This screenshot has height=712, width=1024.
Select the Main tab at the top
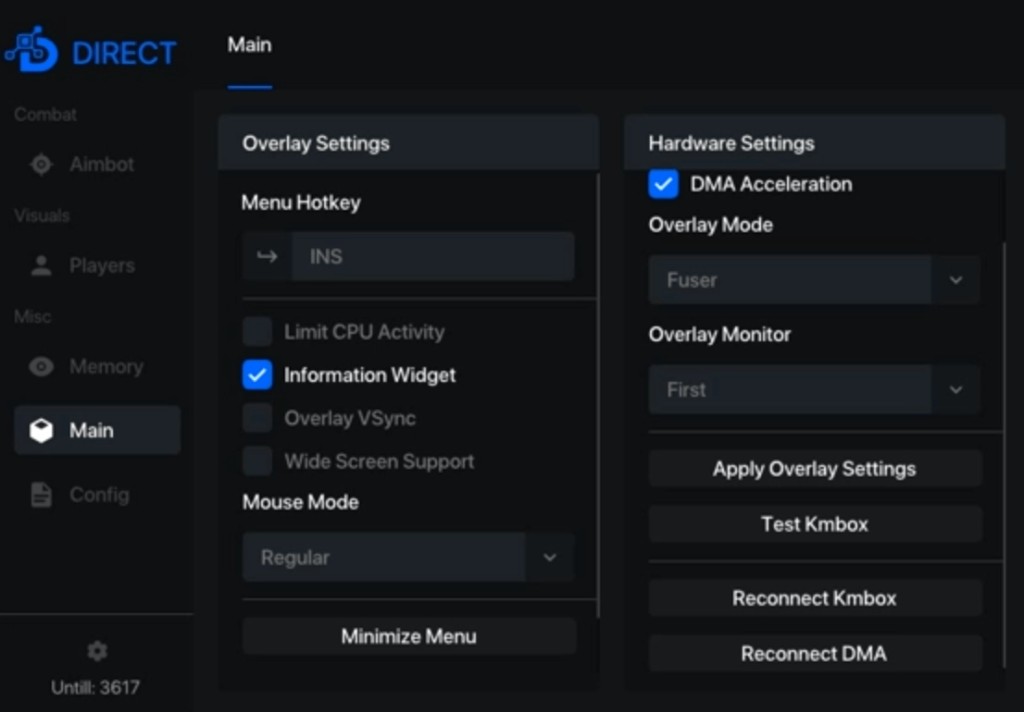click(x=249, y=46)
